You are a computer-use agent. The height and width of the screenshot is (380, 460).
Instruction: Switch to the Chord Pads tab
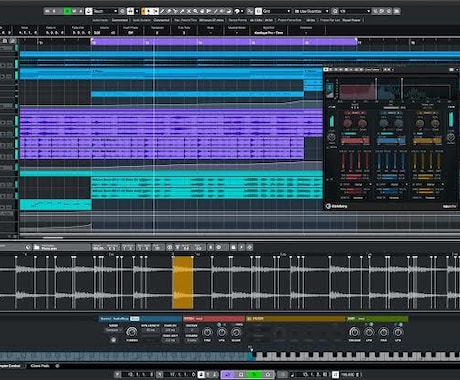40,366
